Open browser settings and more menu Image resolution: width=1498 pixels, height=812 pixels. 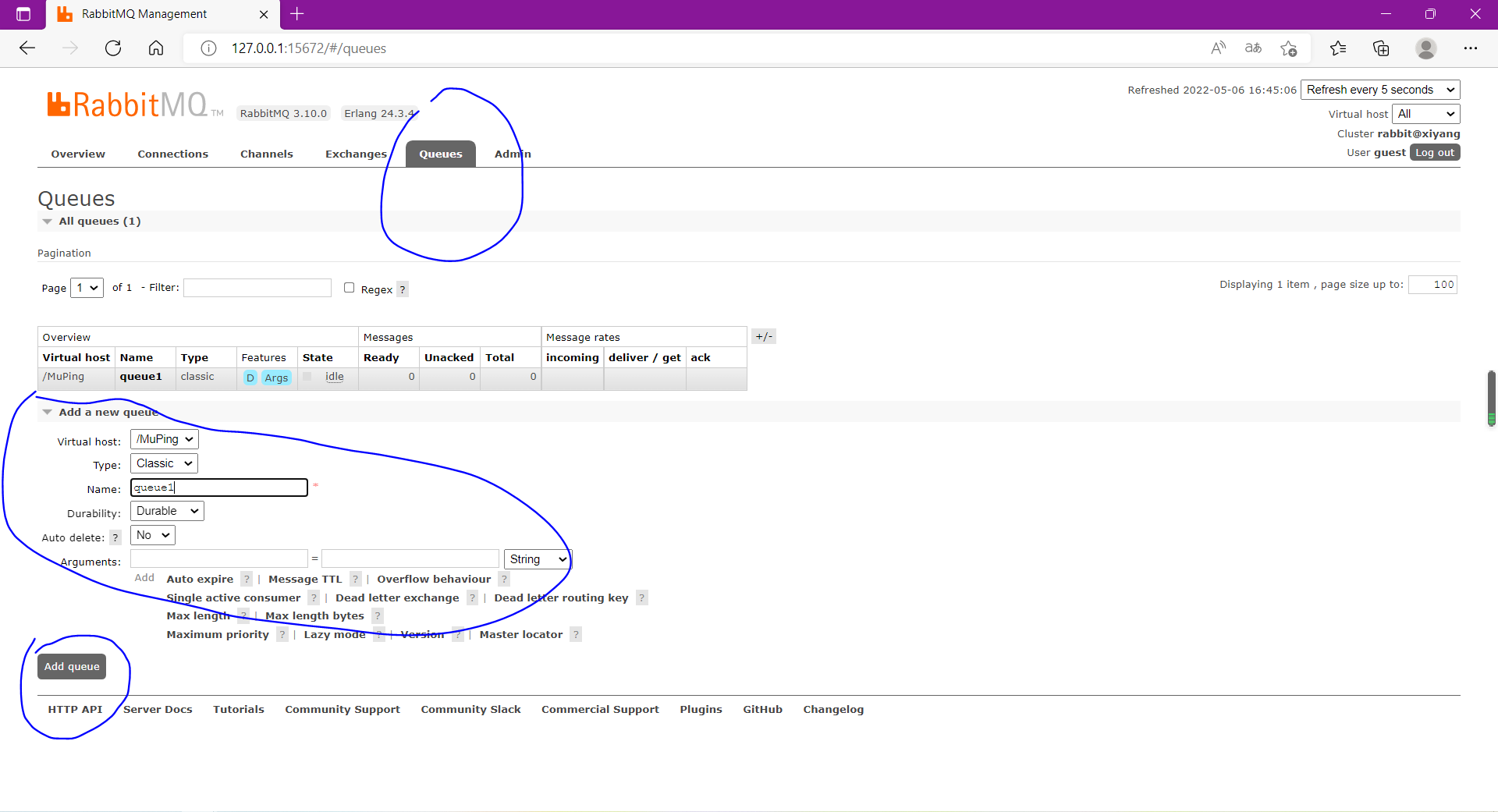click(1471, 48)
